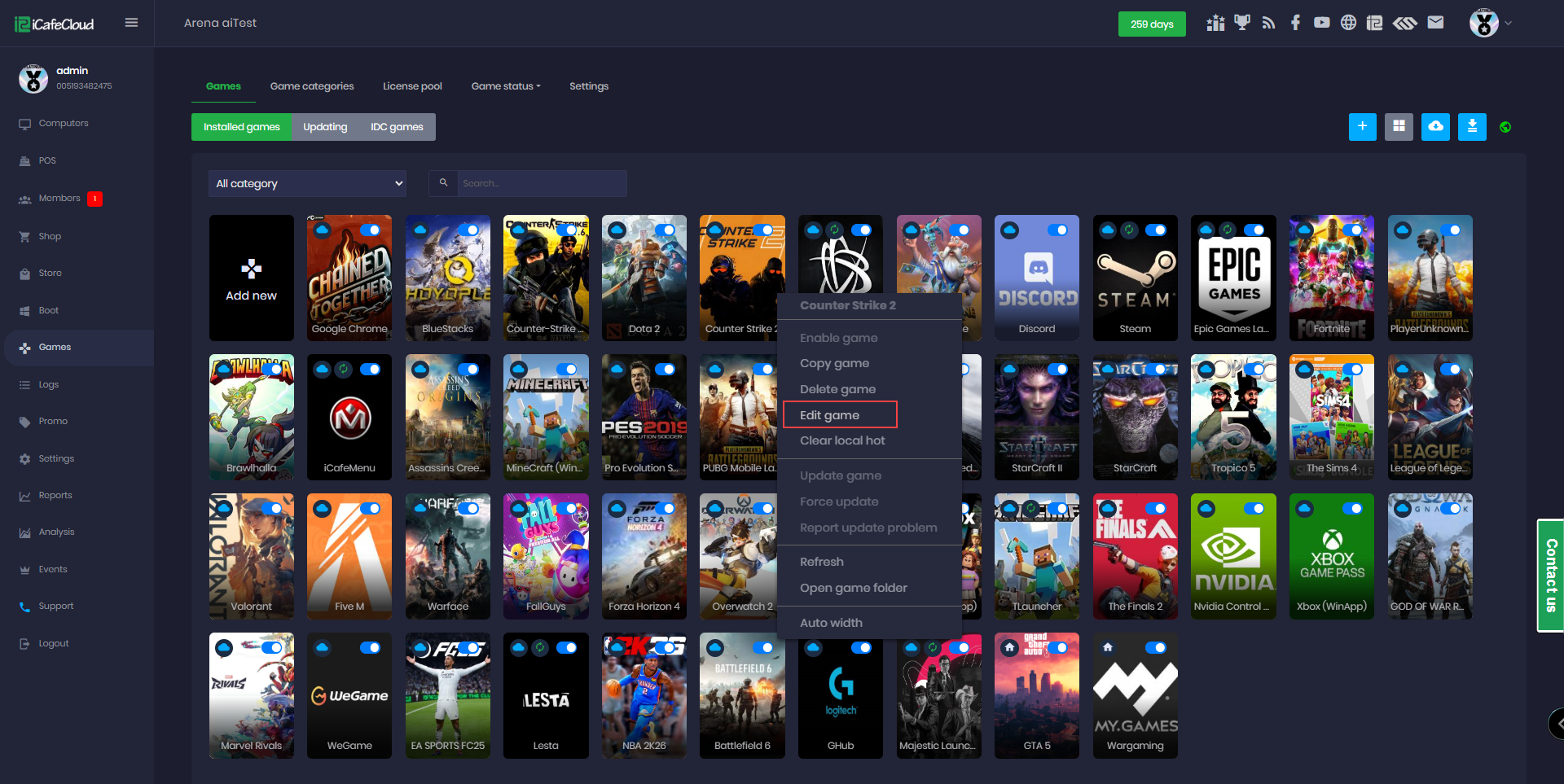Switch to the Game categories tab
The height and width of the screenshot is (784, 1564).
coord(312,86)
